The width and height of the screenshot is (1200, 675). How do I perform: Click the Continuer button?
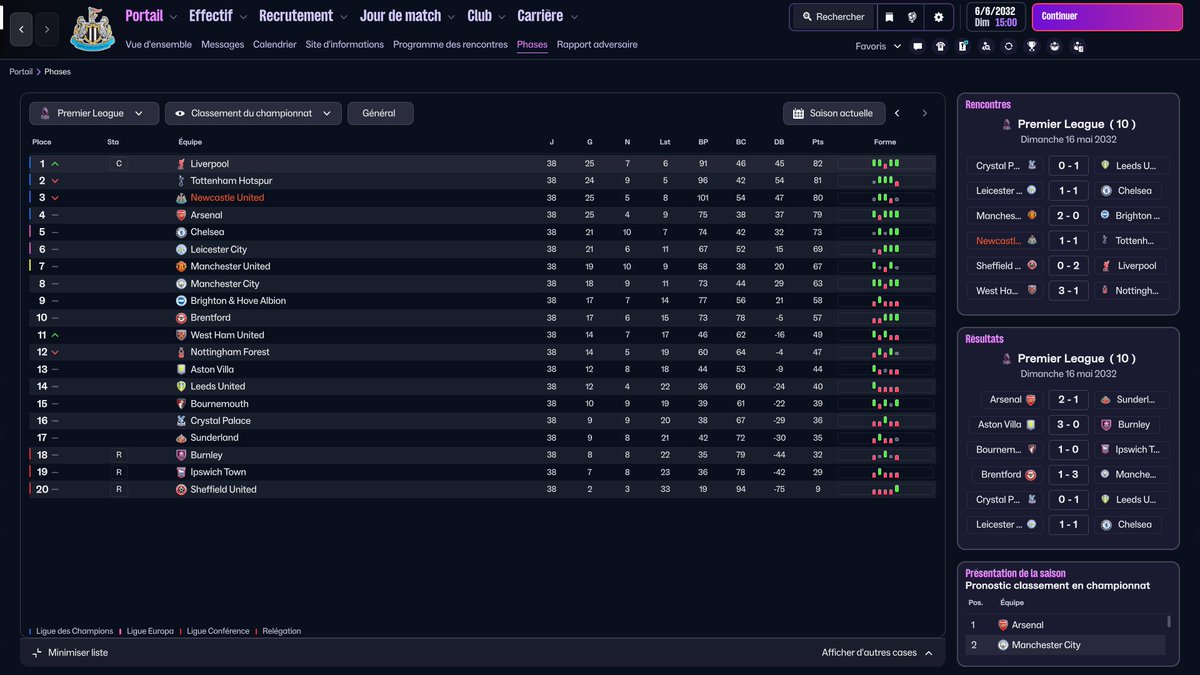[x=1106, y=17]
